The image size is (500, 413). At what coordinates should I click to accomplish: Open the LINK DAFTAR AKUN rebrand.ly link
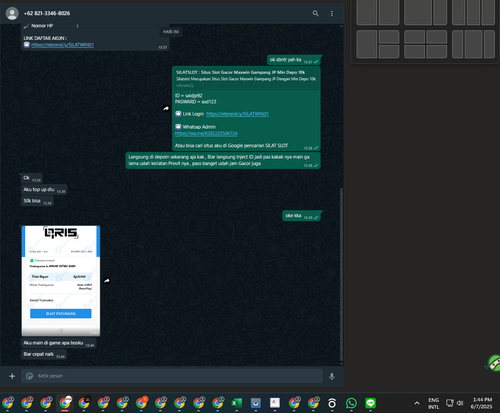[x=62, y=45]
